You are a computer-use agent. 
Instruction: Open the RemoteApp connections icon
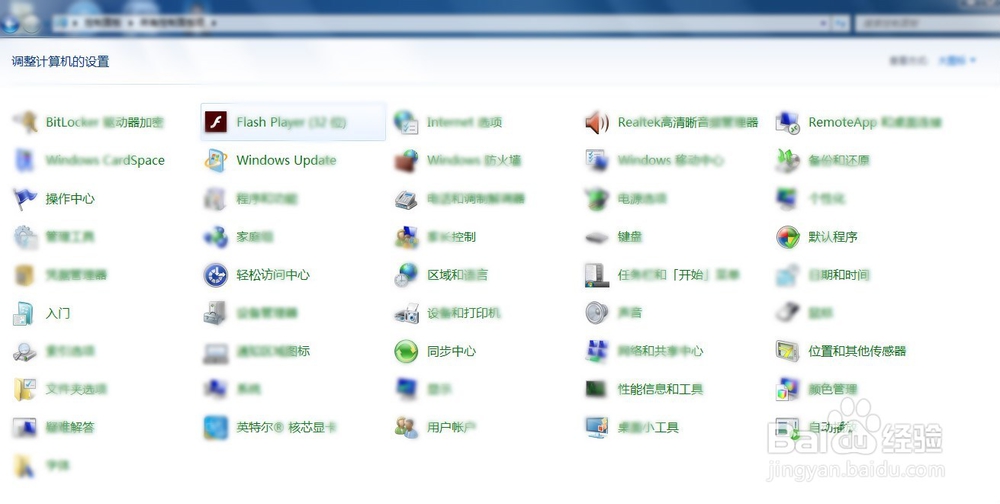click(788, 122)
